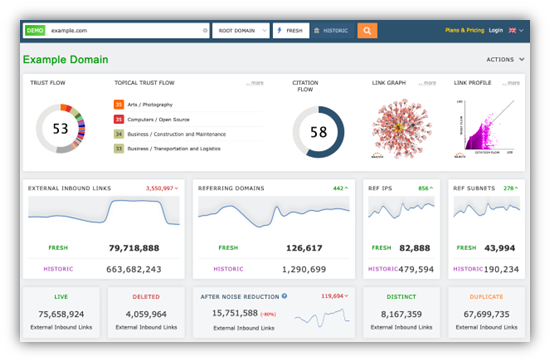Image resolution: width=550 pixels, height=362 pixels.
Task: Click the Distinct links count 8,167,359
Action: coord(401,314)
